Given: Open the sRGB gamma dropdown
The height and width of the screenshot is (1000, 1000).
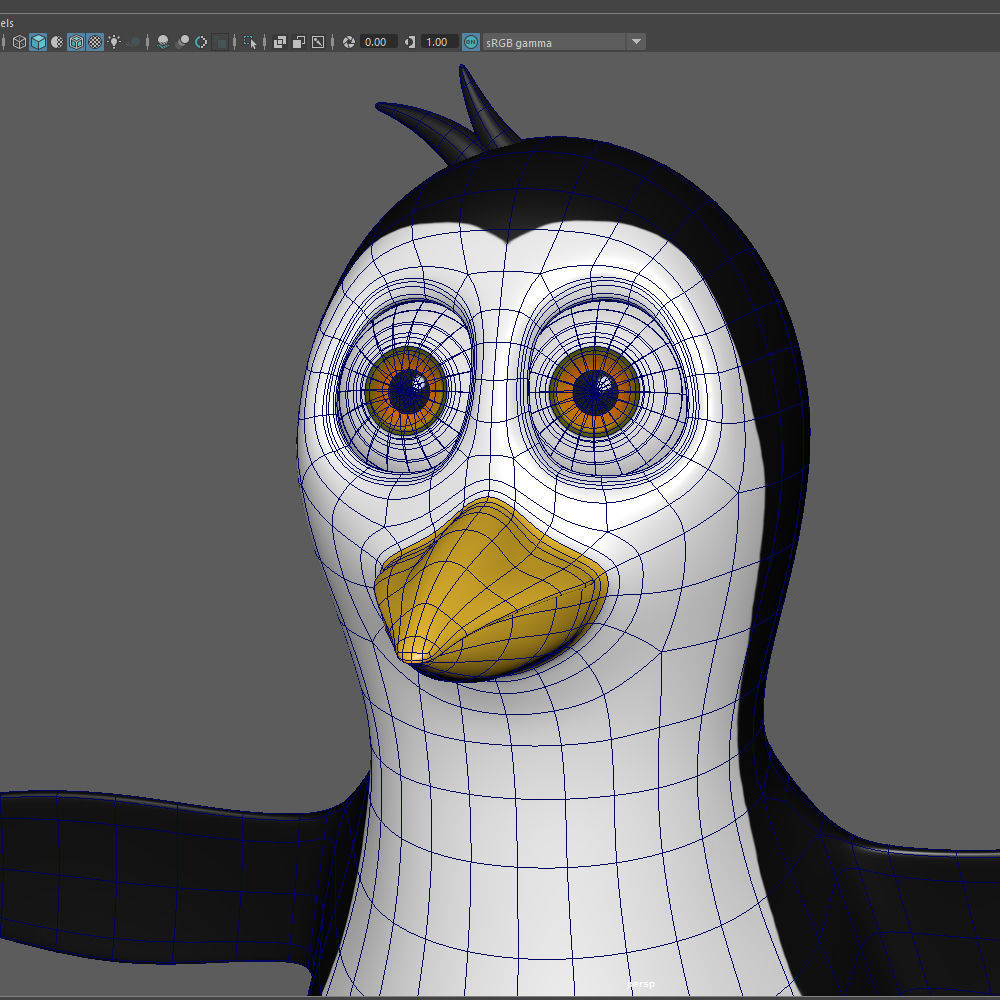Looking at the screenshot, I should point(564,42).
